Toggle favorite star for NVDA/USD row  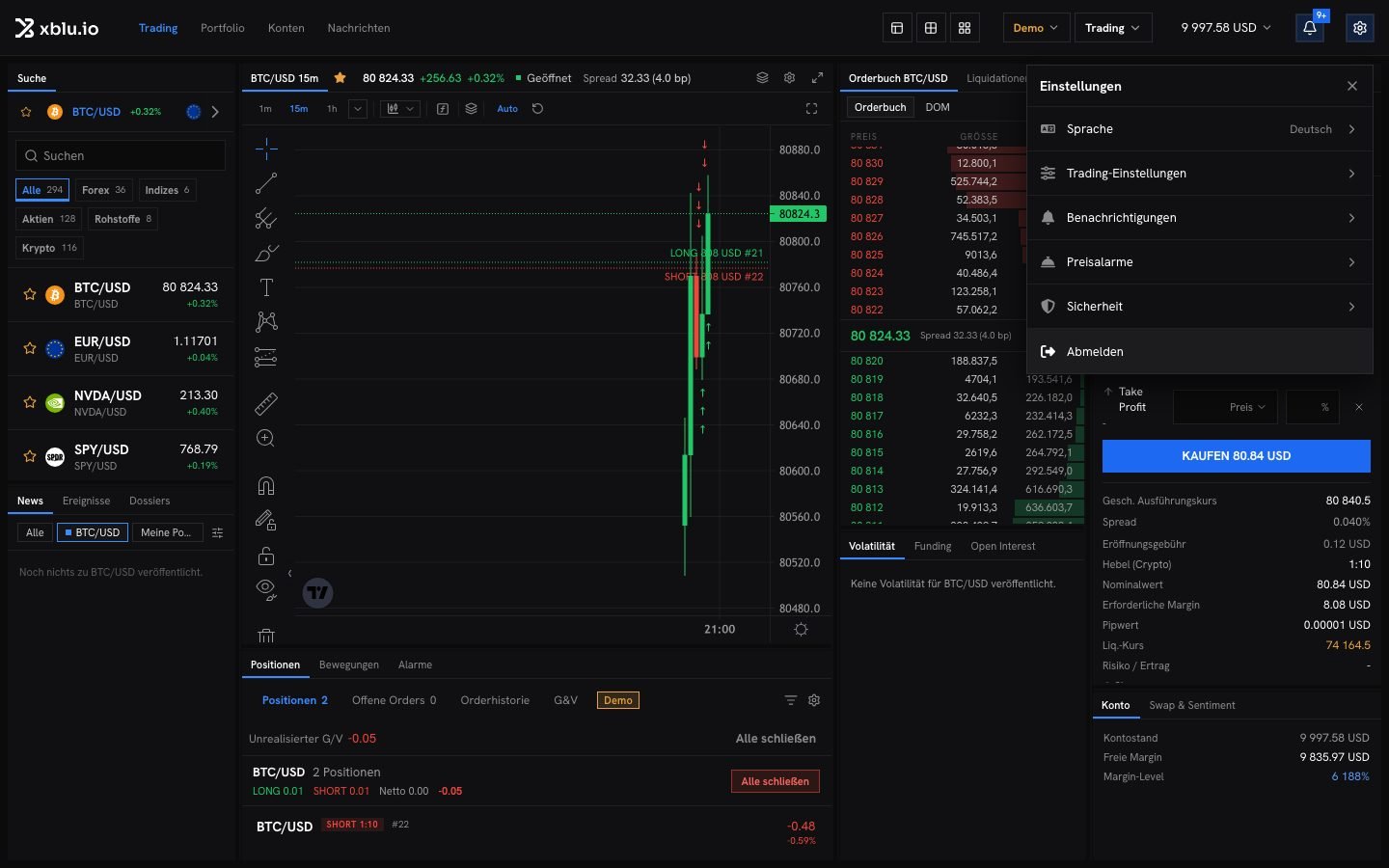coord(30,402)
